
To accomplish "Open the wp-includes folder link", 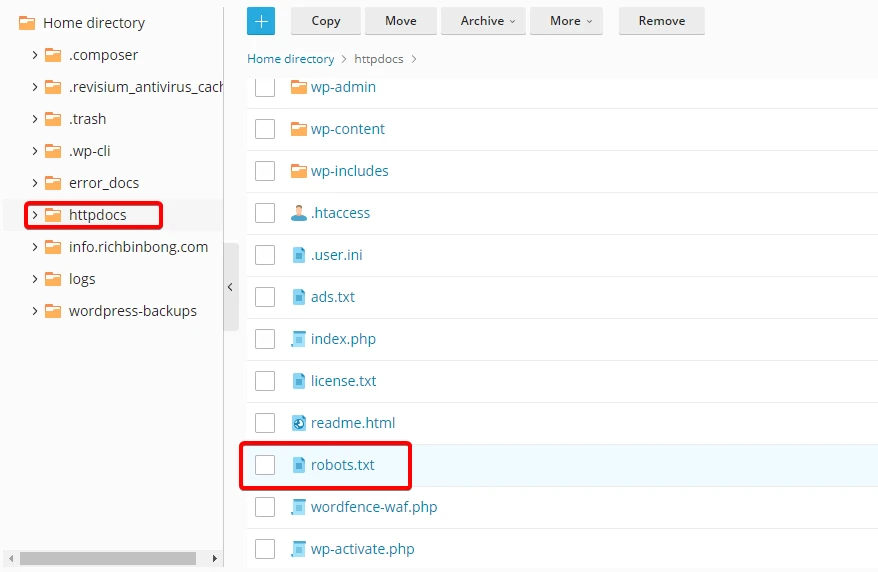I will 349,171.
